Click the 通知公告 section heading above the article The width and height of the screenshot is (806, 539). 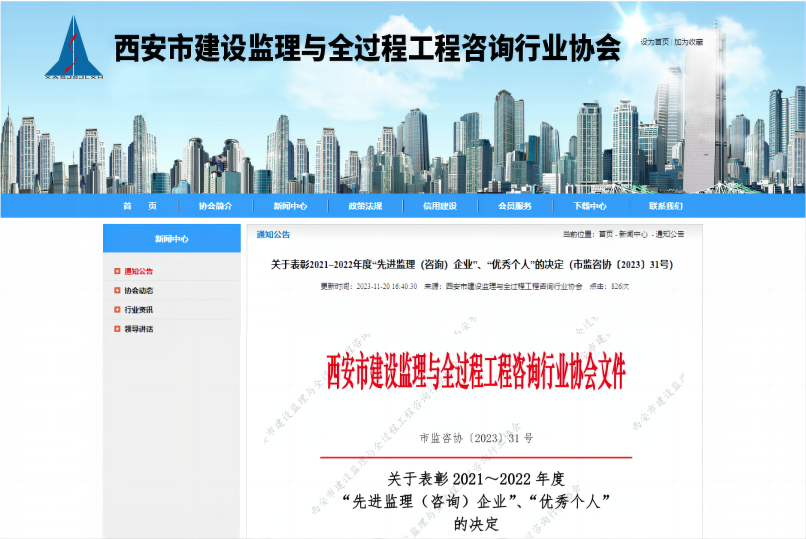click(273, 234)
